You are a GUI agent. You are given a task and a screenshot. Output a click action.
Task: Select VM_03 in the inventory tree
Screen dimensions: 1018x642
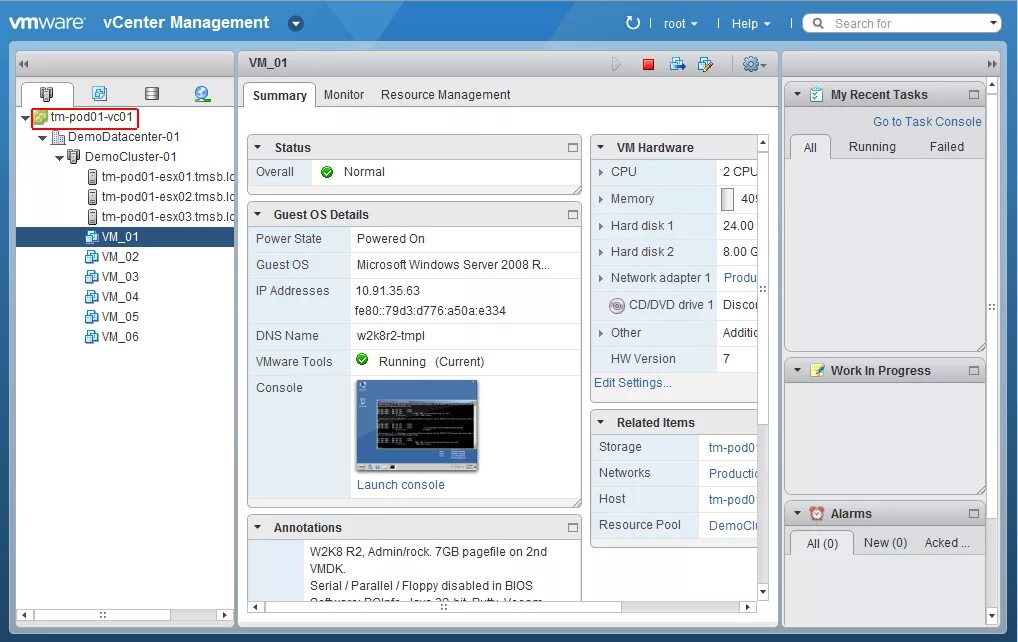point(120,277)
